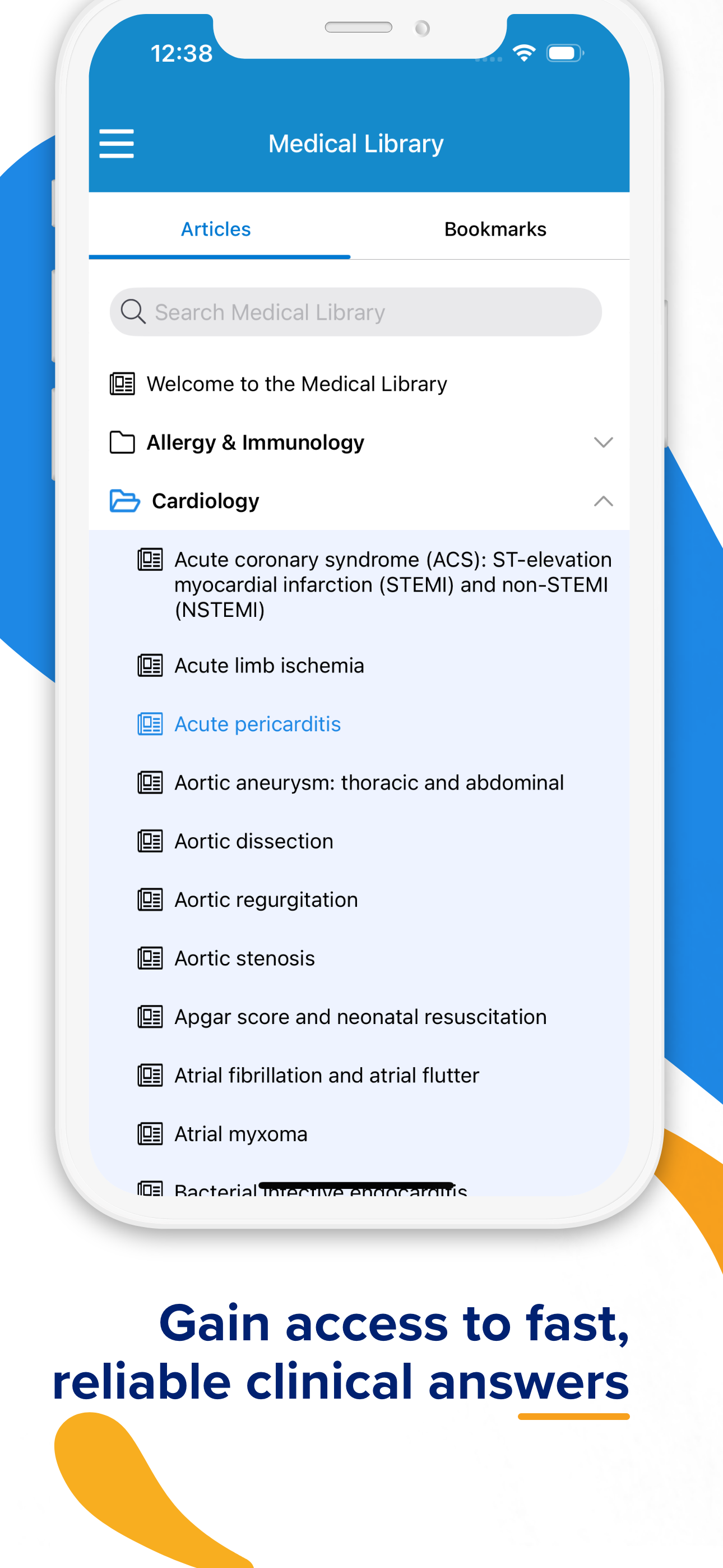This screenshot has width=723, height=1568.
Task: Click the Search Medical Library field
Action: [x=355, y=312]
